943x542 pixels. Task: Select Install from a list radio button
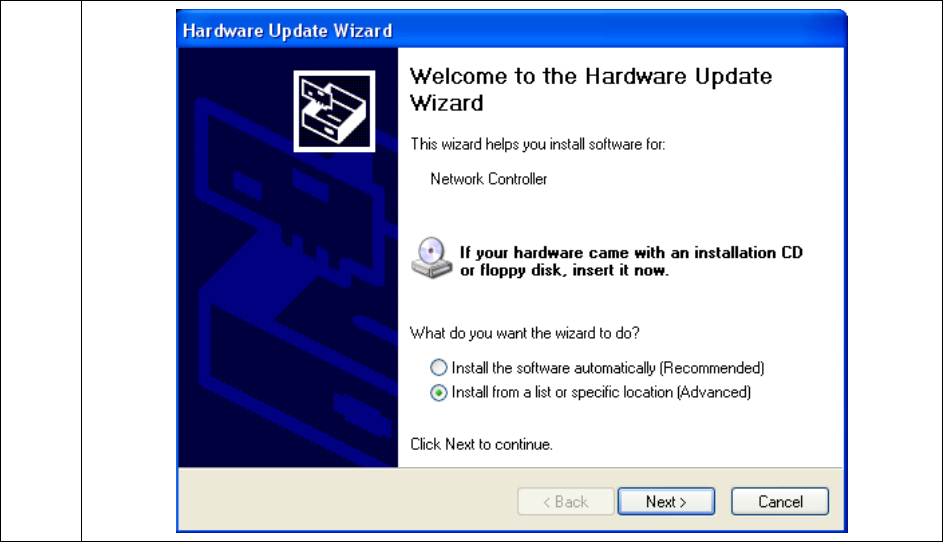[438, 392]
